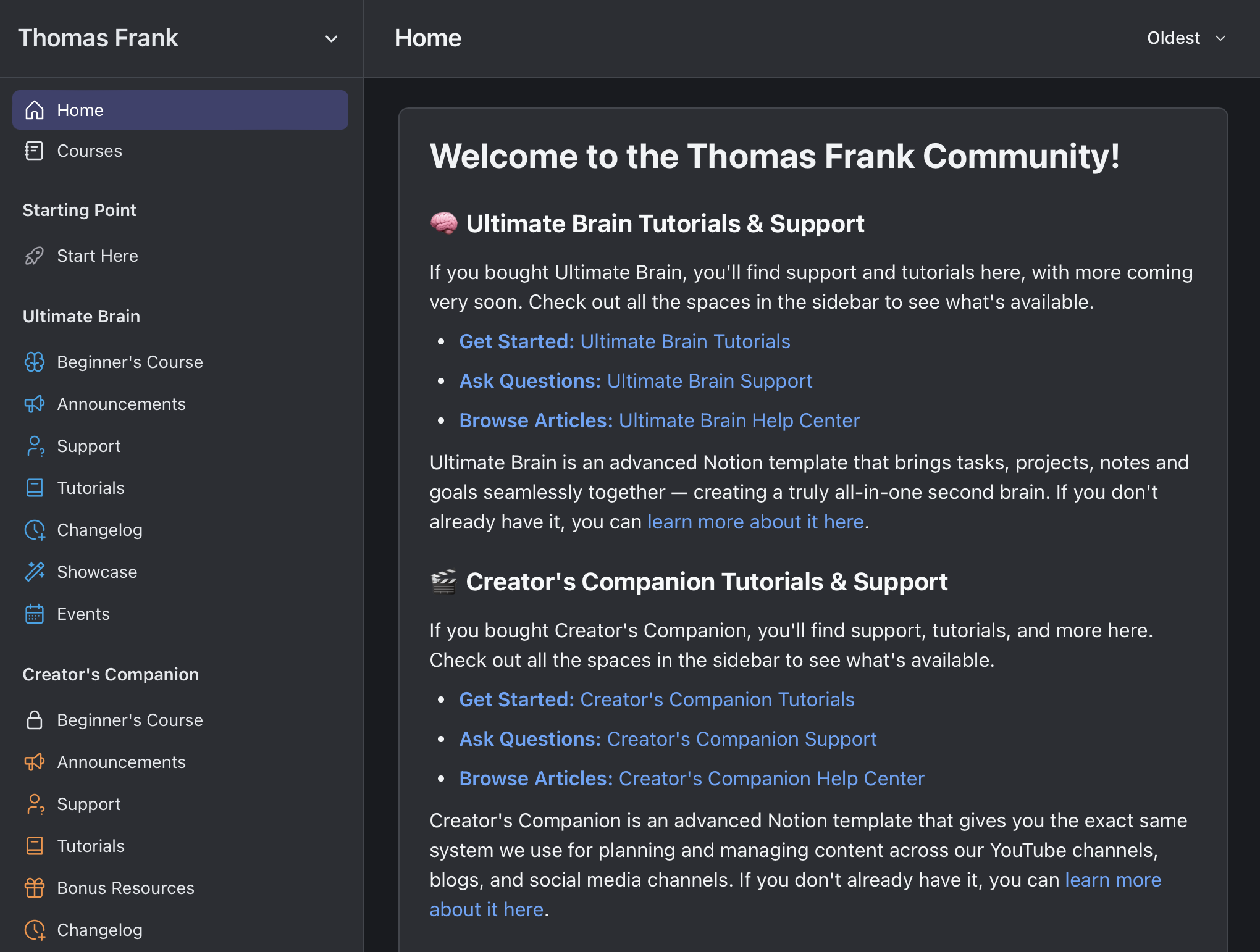
Task: Click the Starting Point section heading
Action: pos(80,210)
